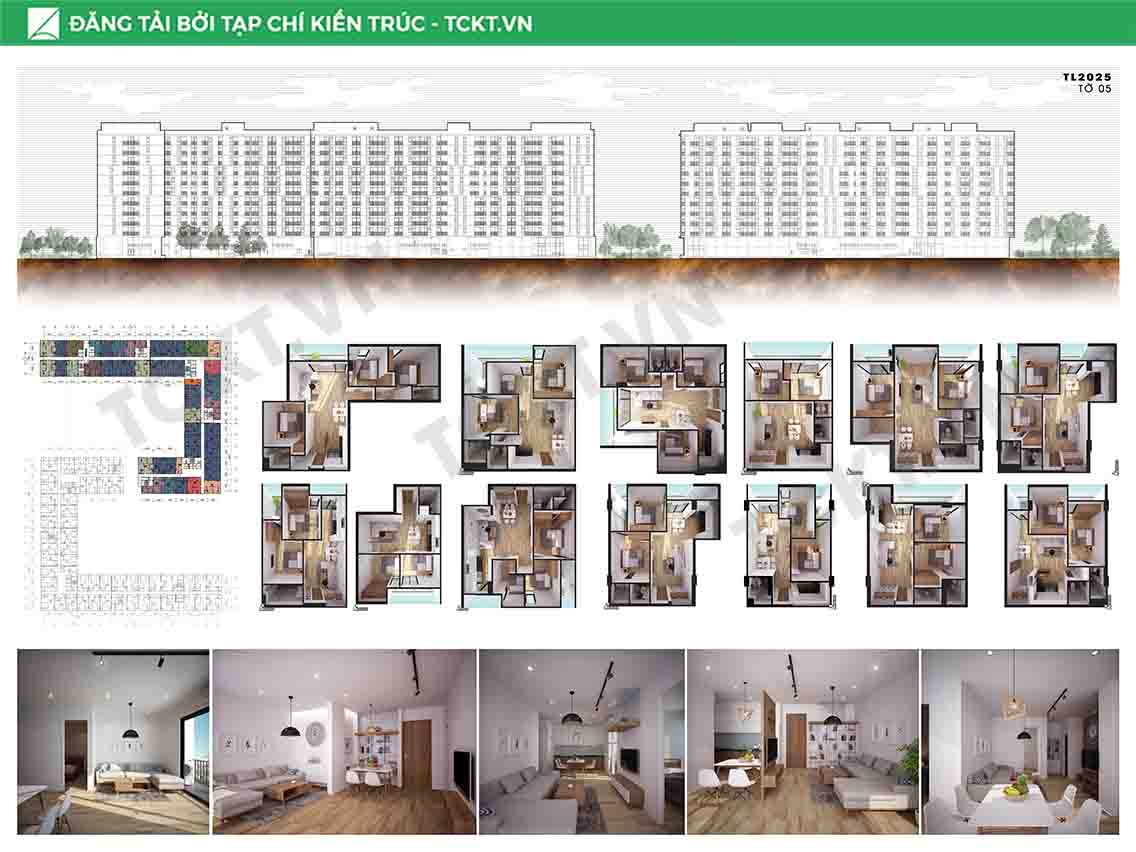The height and width of the screenshot is (852, 1136).
Task: View the middle interior render
Action: [x=581, y=741]
